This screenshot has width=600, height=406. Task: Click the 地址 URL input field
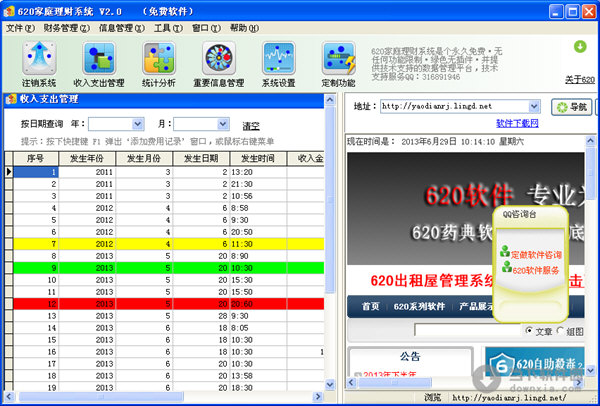[x=455, y=106]
